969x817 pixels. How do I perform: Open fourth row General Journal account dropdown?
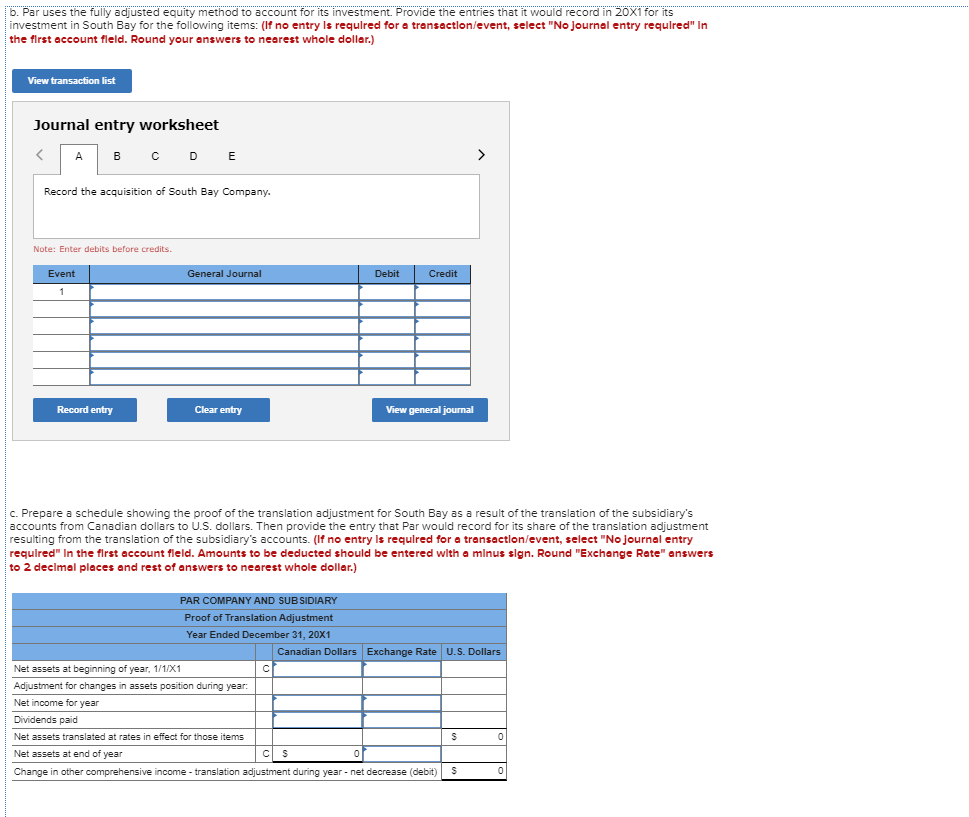(x=224, y=343)
